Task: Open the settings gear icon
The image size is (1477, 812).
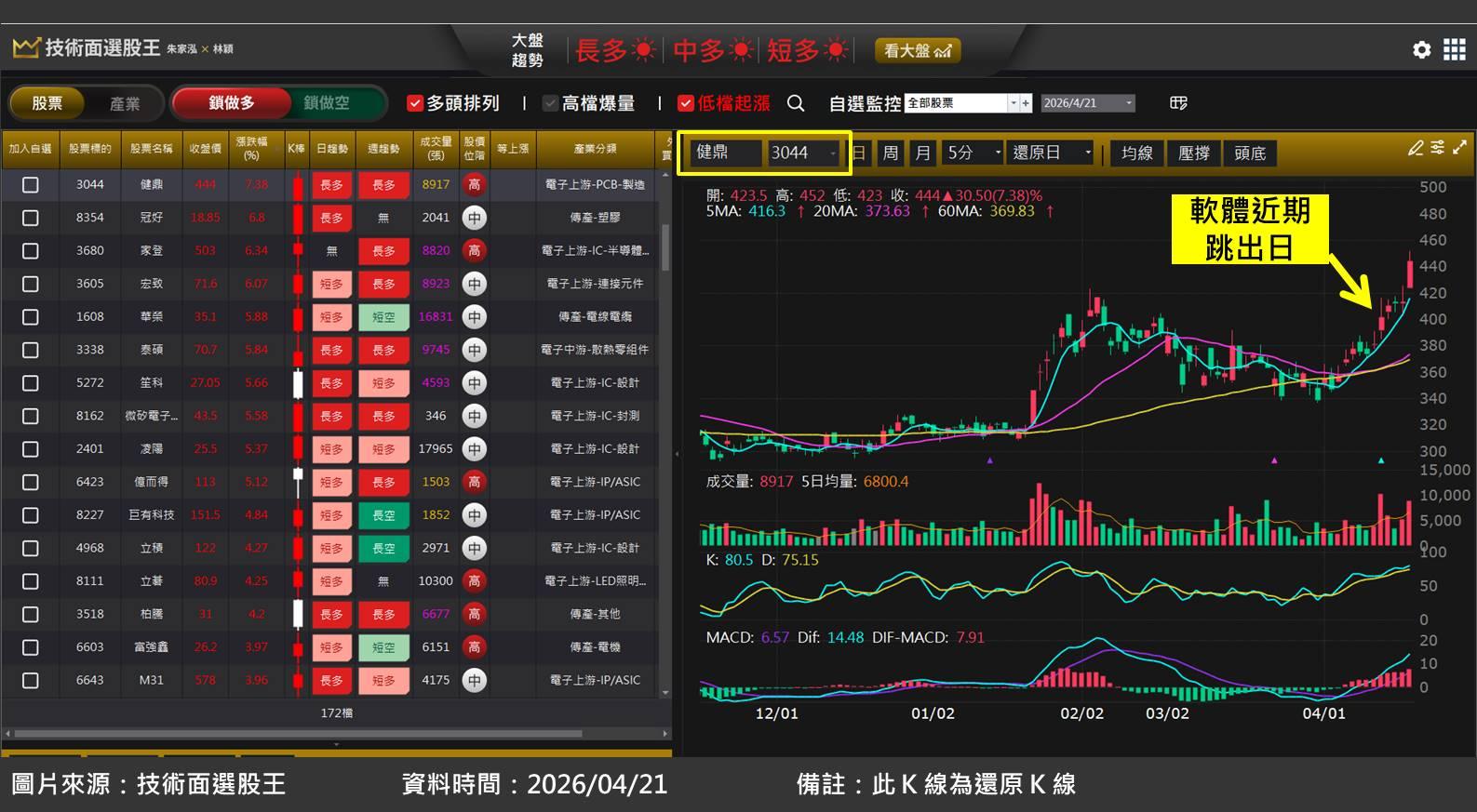Action: [1421, 50]
